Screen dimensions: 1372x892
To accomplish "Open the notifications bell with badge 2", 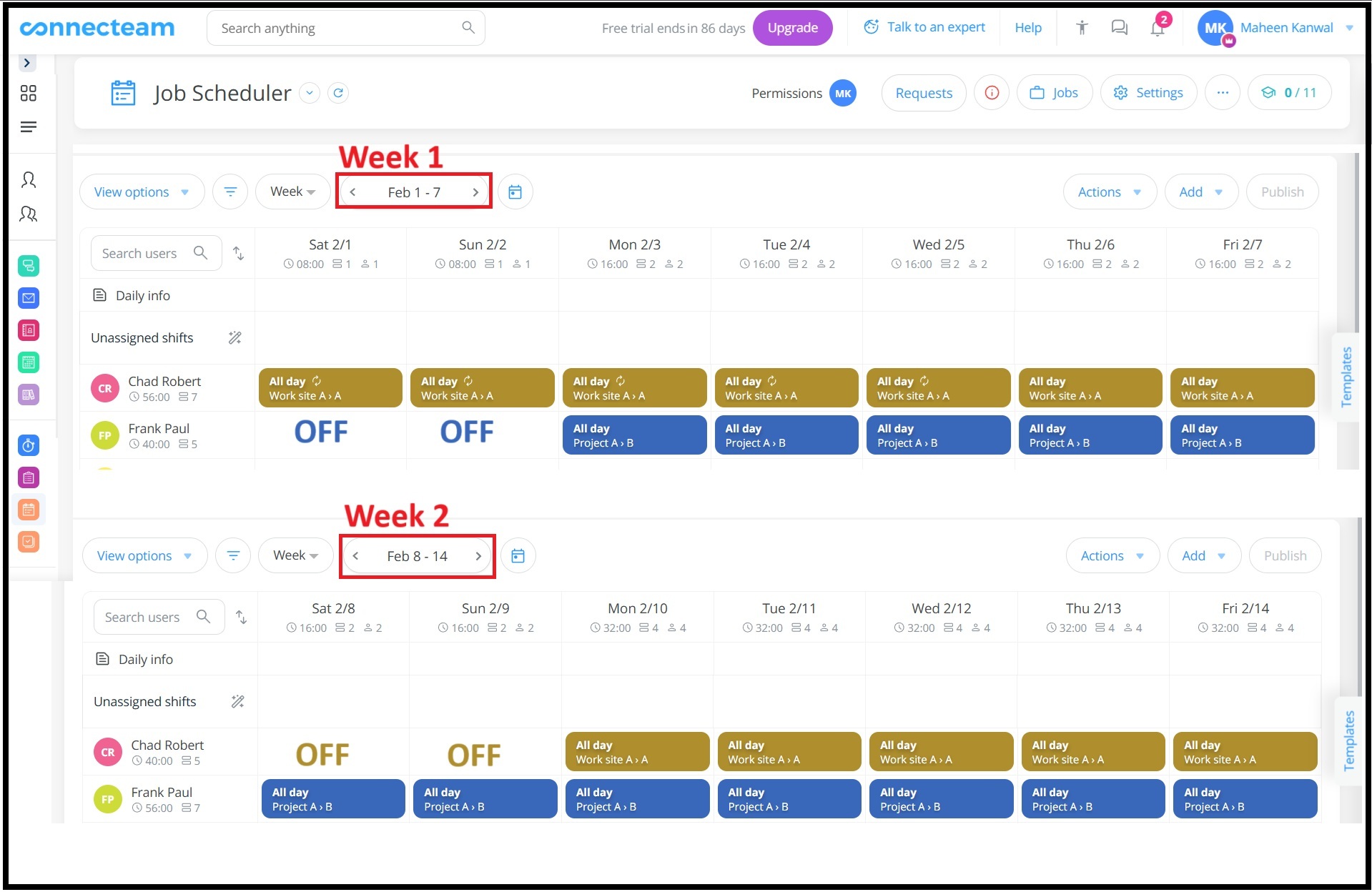I will (x=1157, y=27).
